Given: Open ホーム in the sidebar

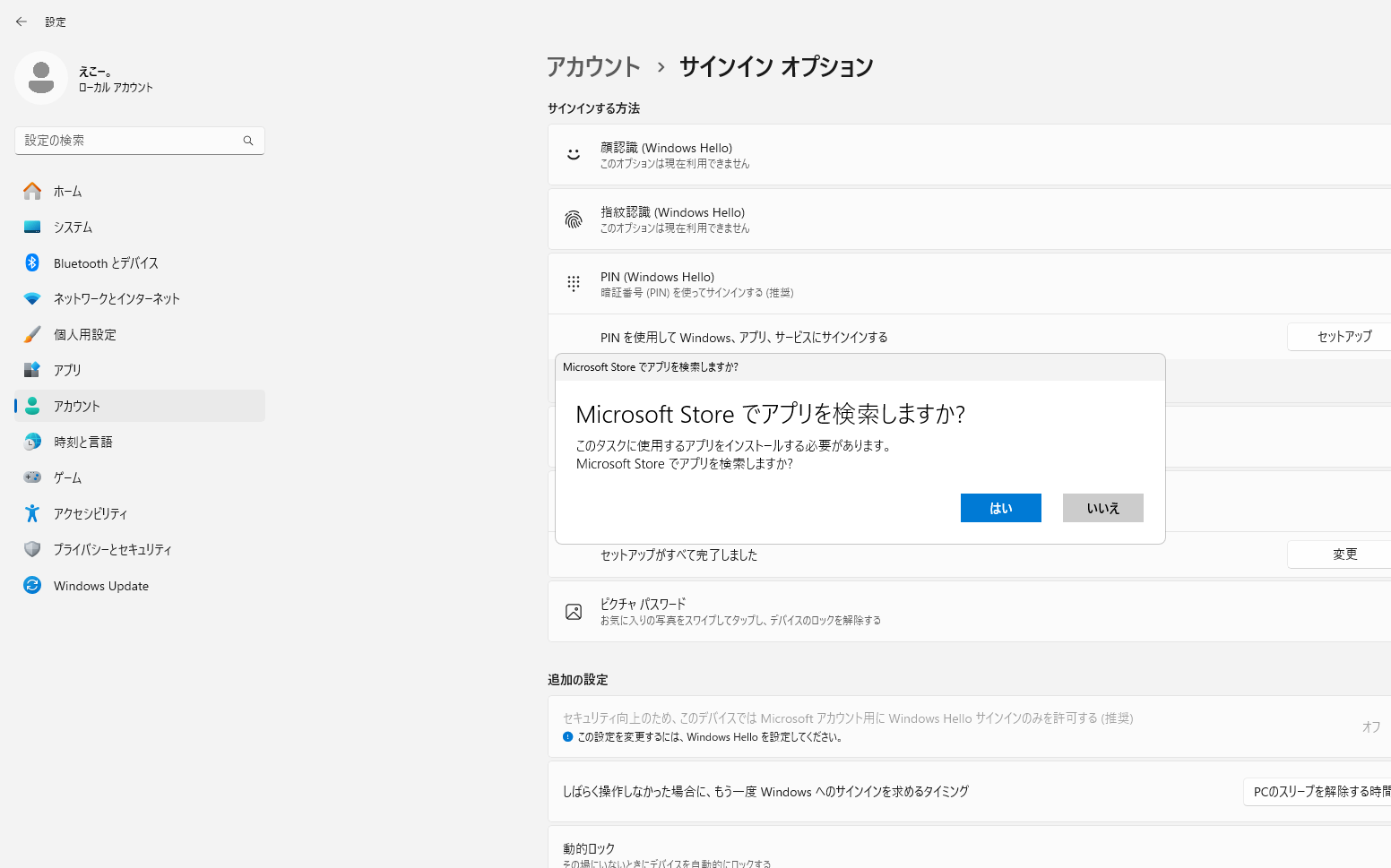Looking at the screenshot, I should [x=140, y=191].
